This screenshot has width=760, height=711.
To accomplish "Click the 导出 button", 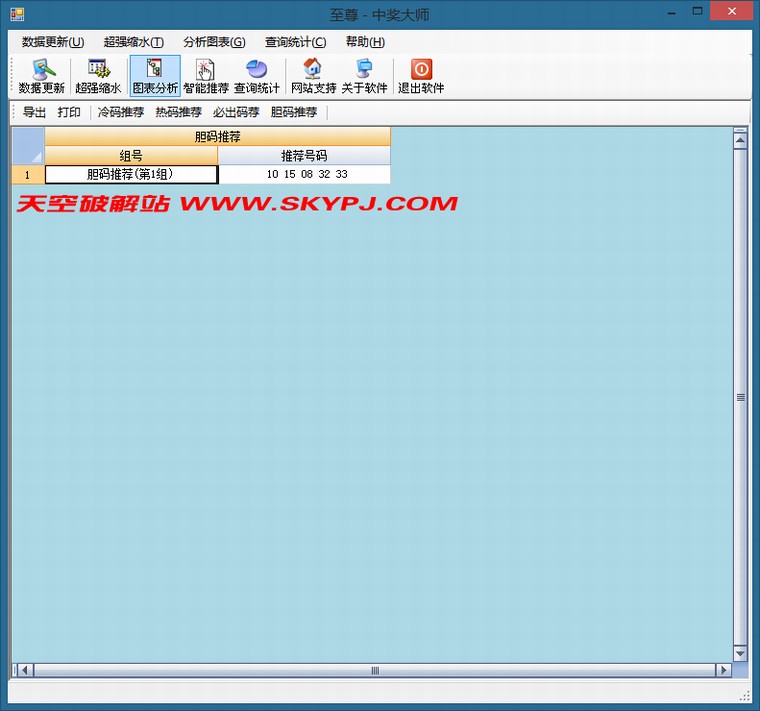I will tap(34, 112).
